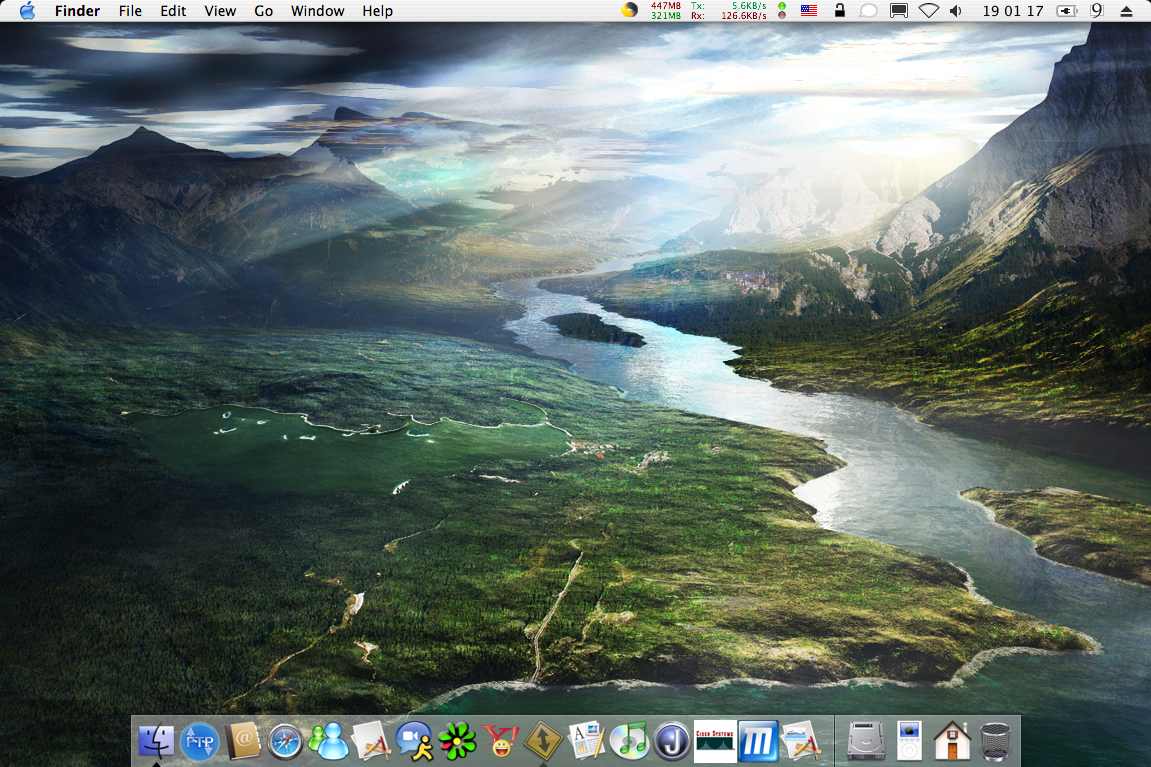Open the Edit menu
1151x767 pixels.
coord(173,11)
